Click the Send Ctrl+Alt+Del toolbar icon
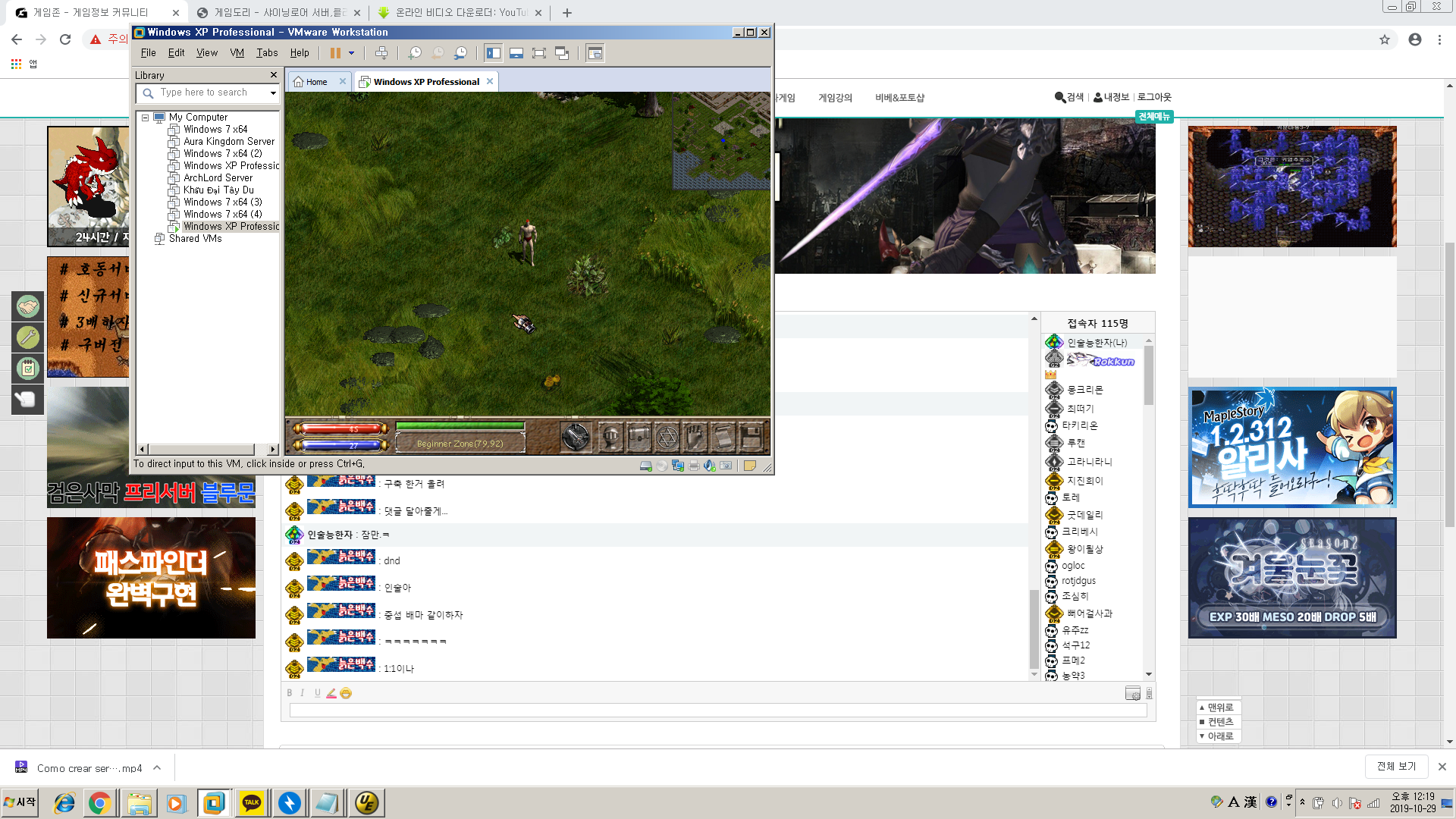1456x819 pixels. click(x=381, y=53)
